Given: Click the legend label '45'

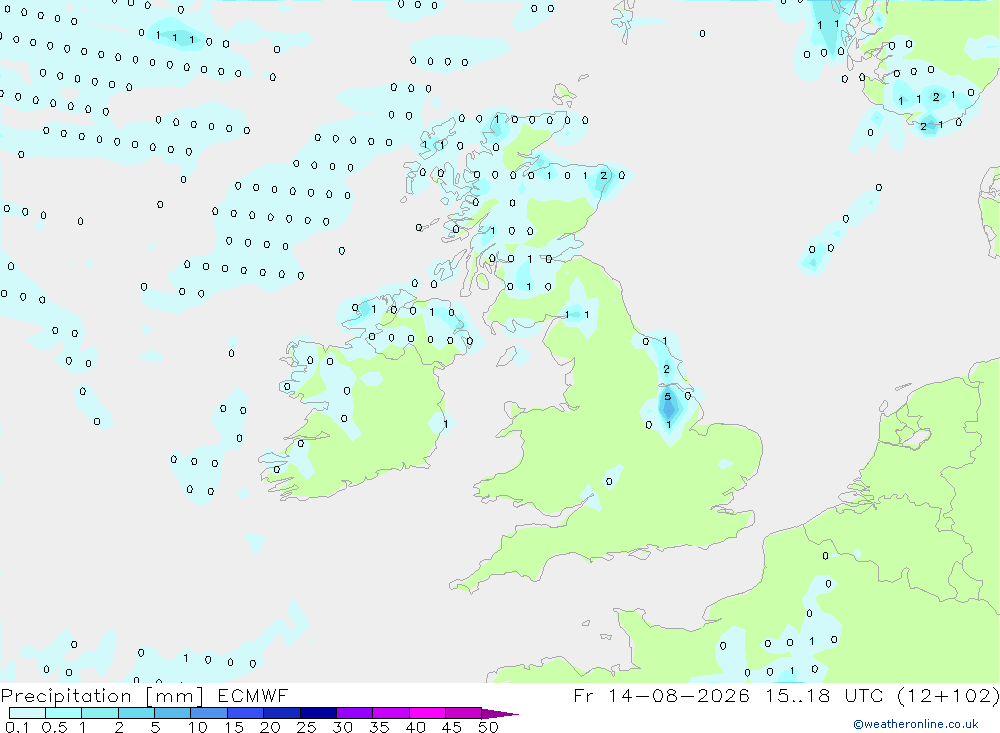Looking at the screenshot, I should [452, 727].
